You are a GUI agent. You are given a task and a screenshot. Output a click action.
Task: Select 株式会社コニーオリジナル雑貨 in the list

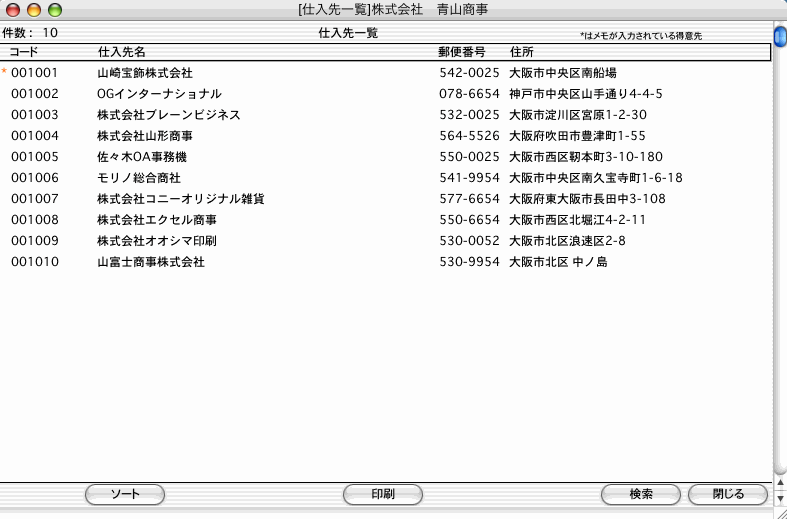[180, 199]
